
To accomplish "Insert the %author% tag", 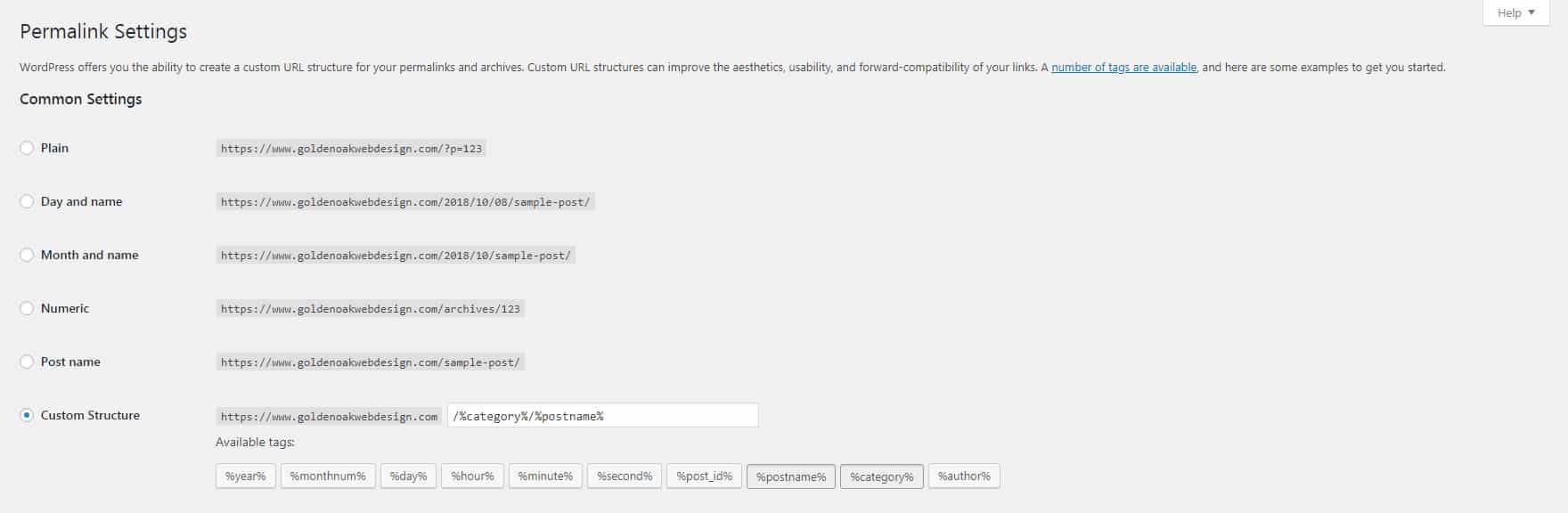I will 964,476.
